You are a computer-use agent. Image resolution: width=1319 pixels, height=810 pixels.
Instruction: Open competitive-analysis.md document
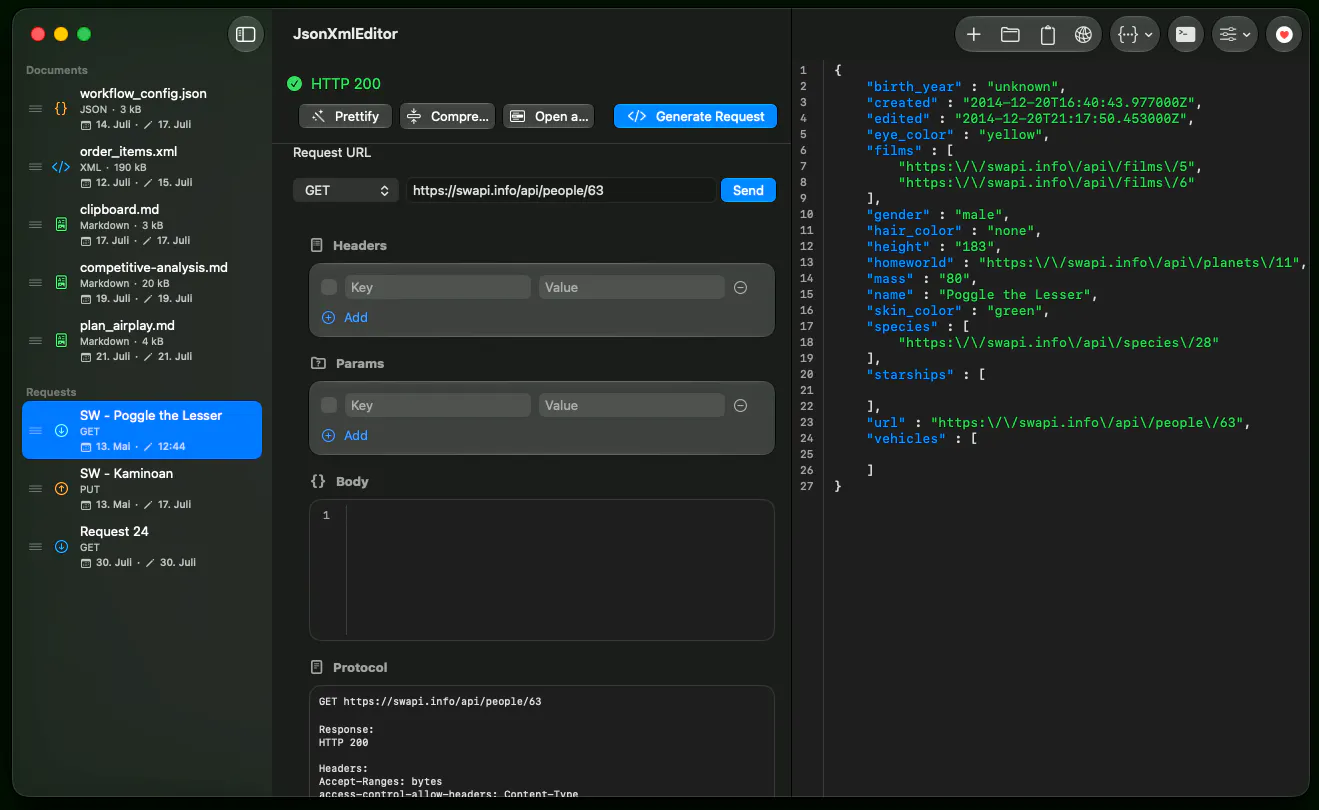[142, 282]
